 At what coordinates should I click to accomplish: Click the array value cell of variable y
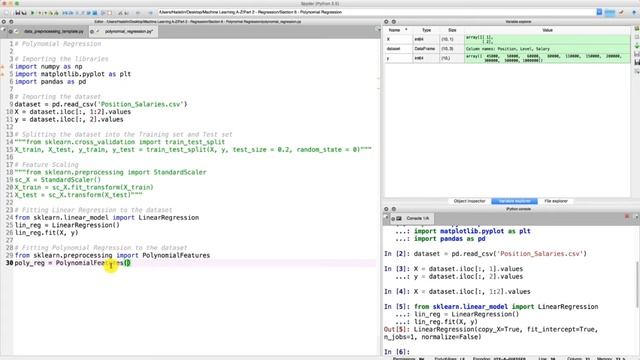click(547, 58)
